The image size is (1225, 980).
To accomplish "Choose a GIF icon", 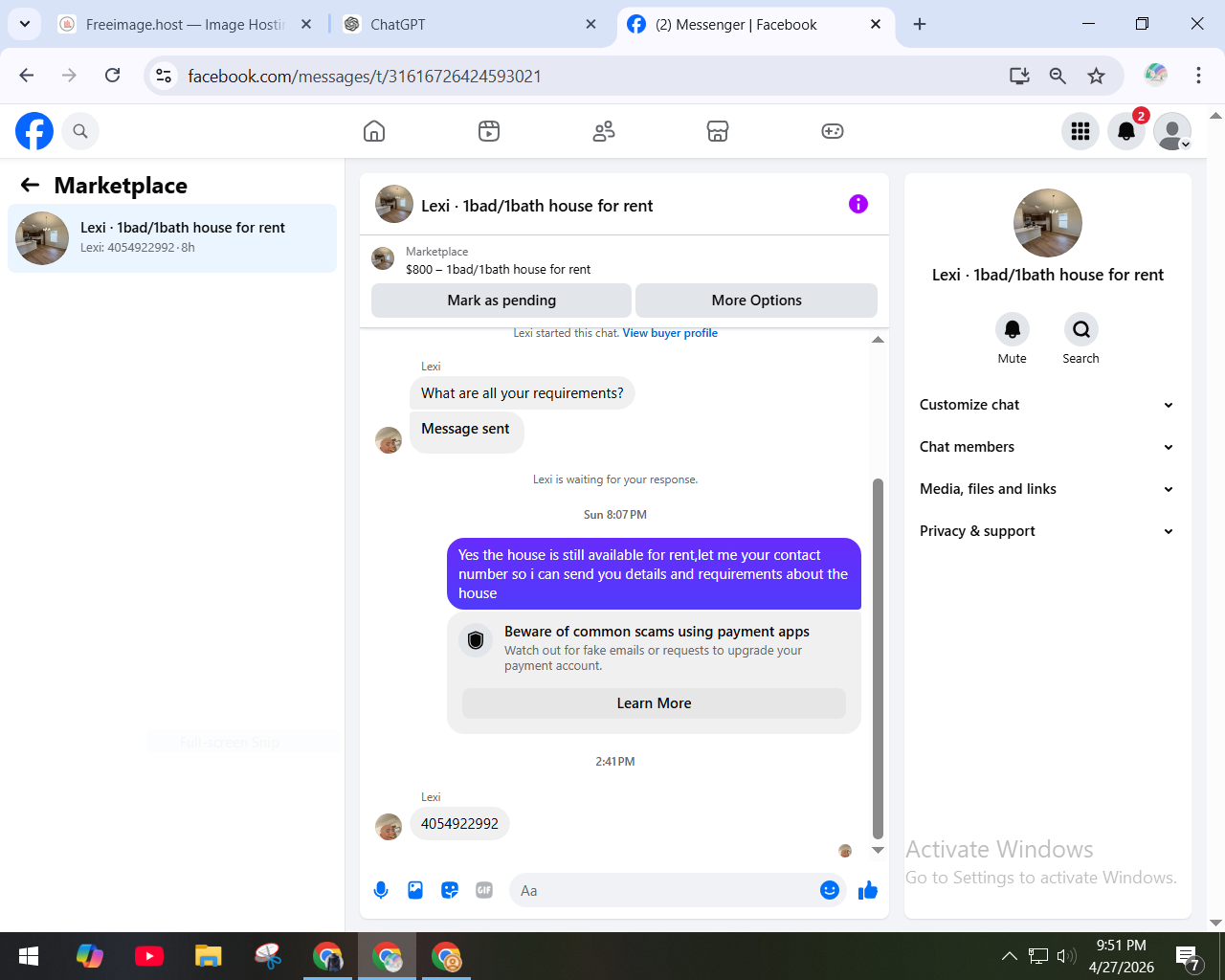I will 484,890.
